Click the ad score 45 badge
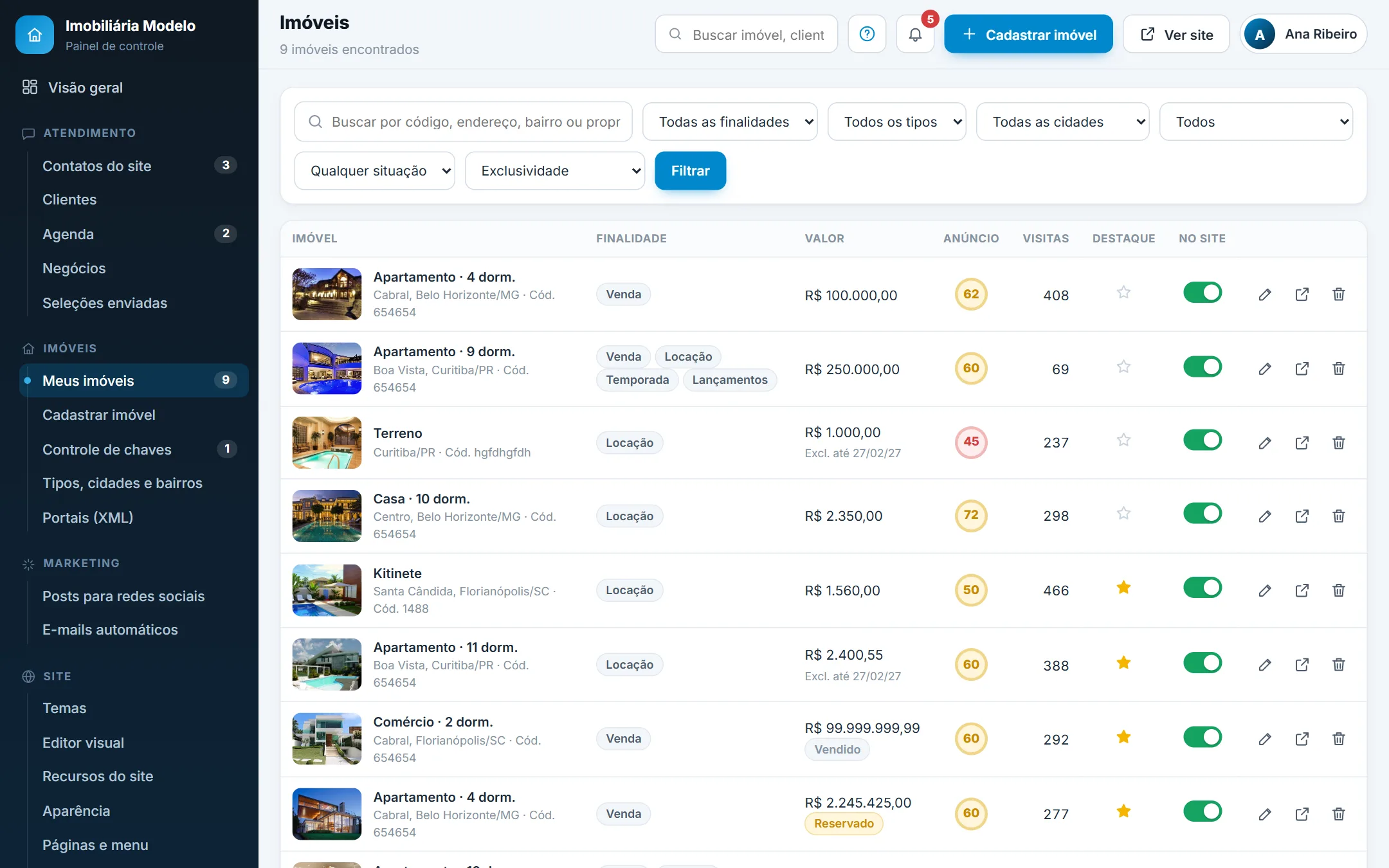Image resolution: width=1389 pixels, height=868 pixels. click(971, 442)
